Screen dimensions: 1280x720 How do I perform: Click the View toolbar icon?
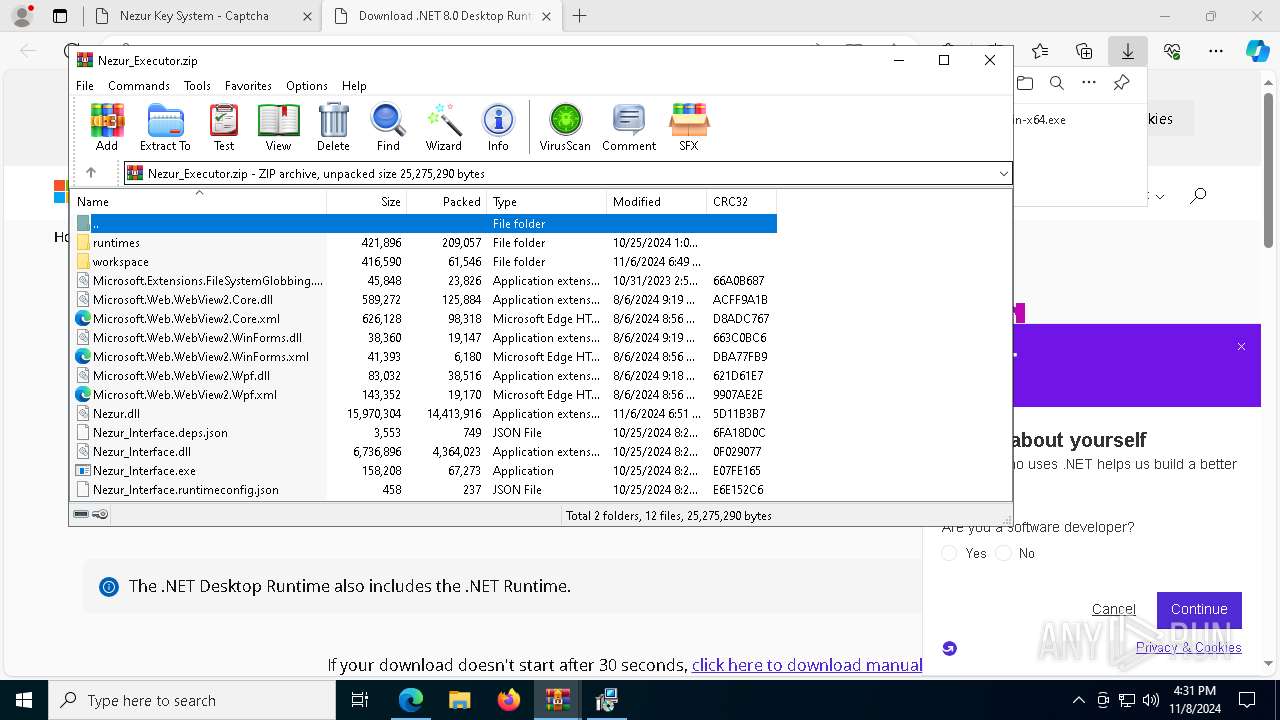pyautogui.click(x=278, y=127)
